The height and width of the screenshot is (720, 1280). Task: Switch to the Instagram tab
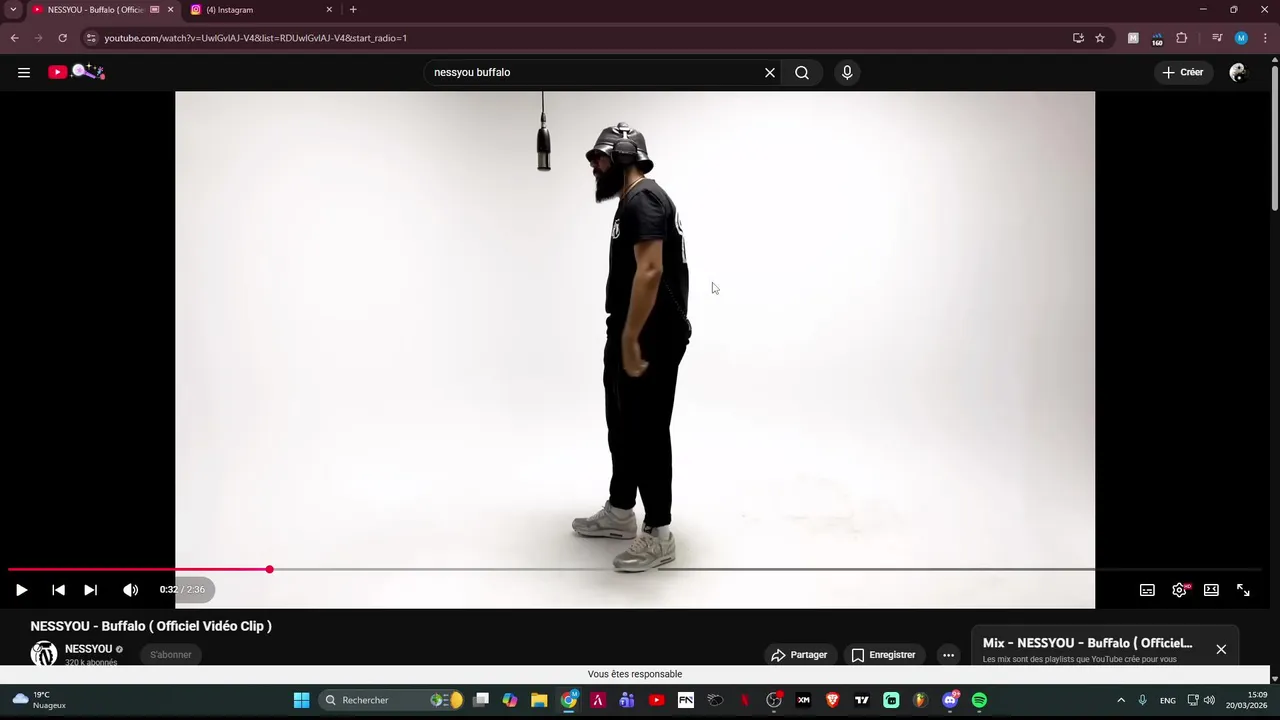click(253, 10)
